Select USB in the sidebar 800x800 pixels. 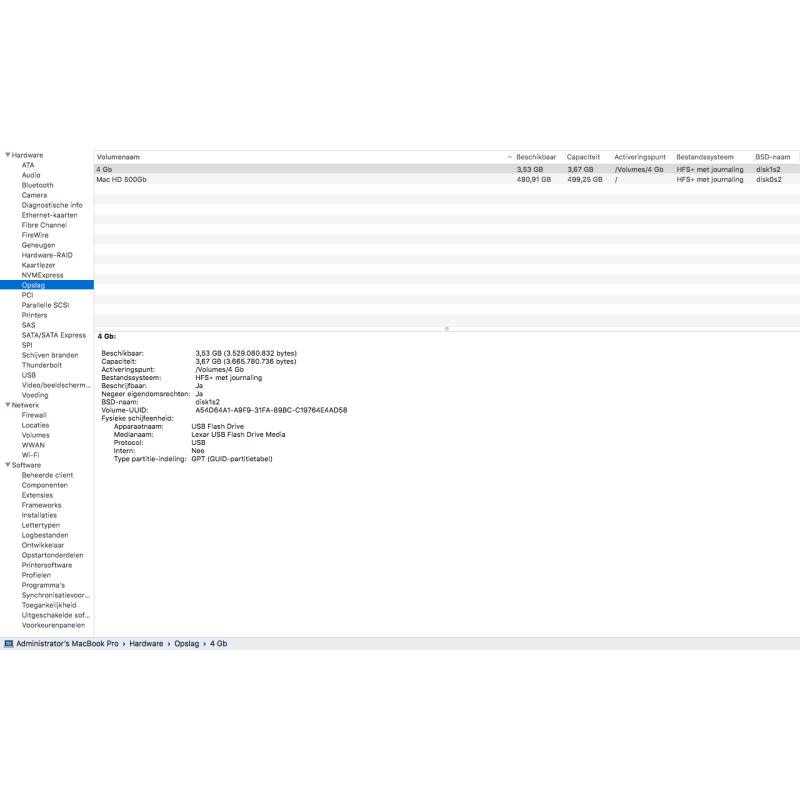[29, 375]
